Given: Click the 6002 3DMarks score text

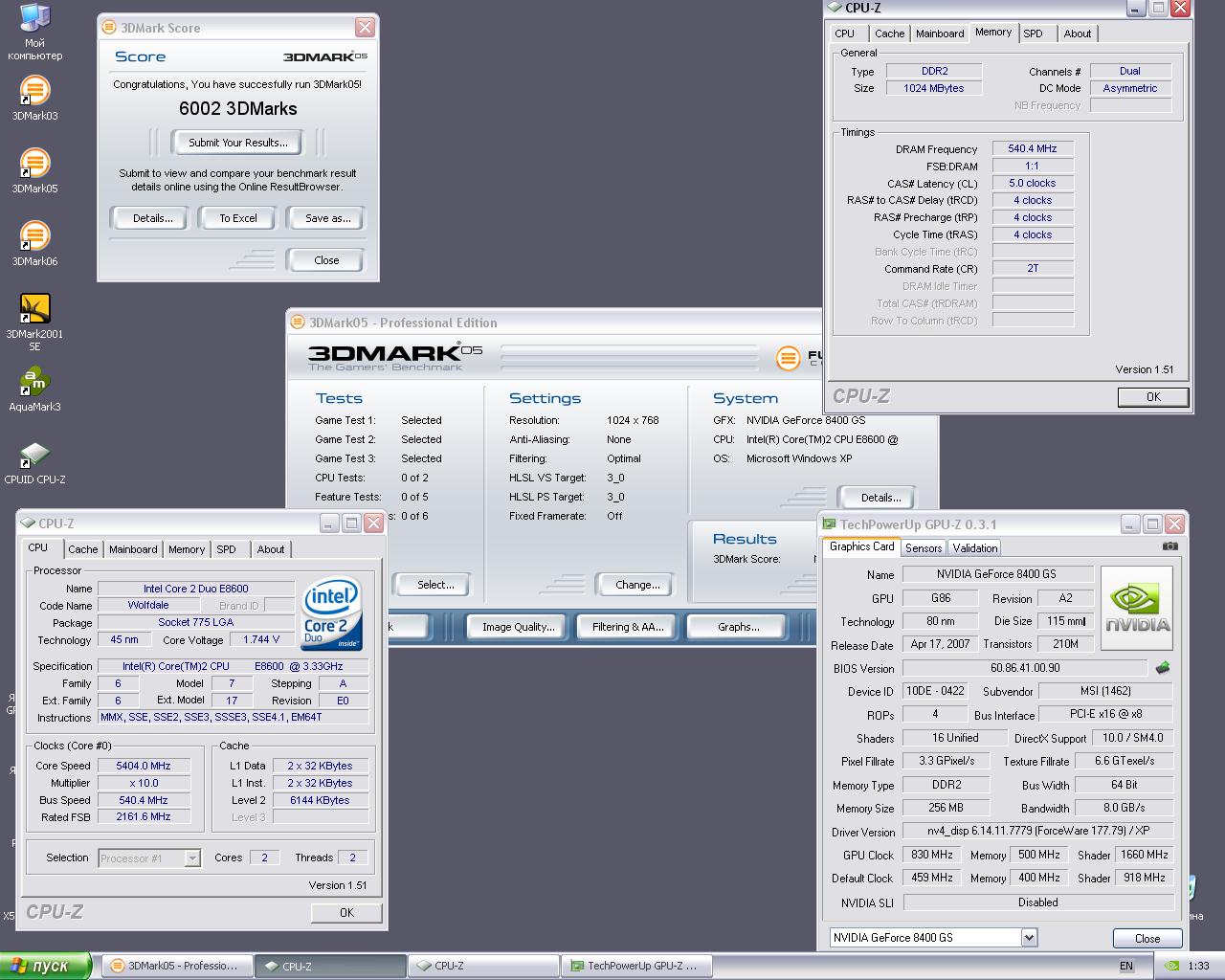Looking at the screenshot, I should click(x=237, y=109).
